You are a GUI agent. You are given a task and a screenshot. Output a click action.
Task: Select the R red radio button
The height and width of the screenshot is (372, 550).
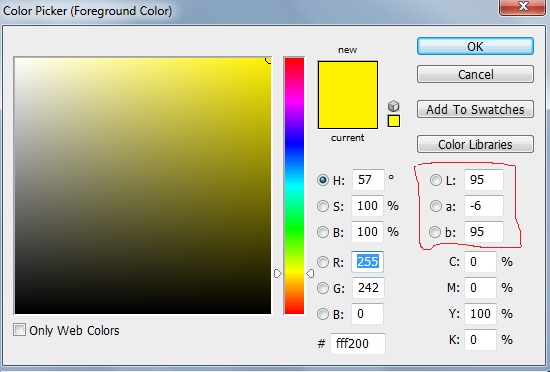coord(323,262)
